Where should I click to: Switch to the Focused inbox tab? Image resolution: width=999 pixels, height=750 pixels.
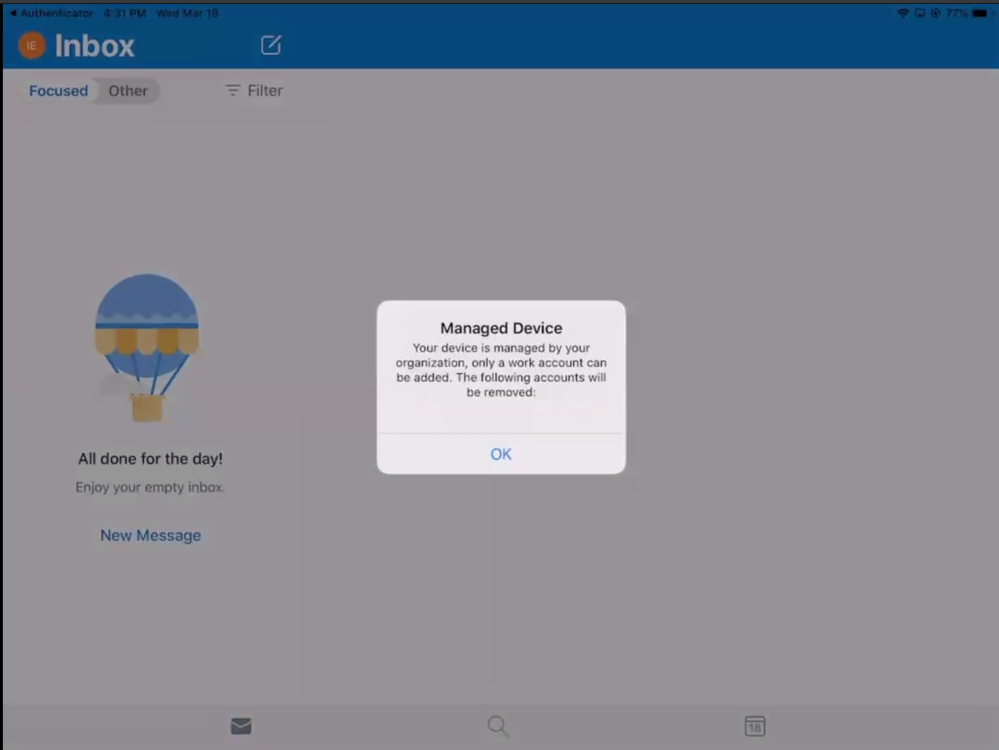[59, 90]
